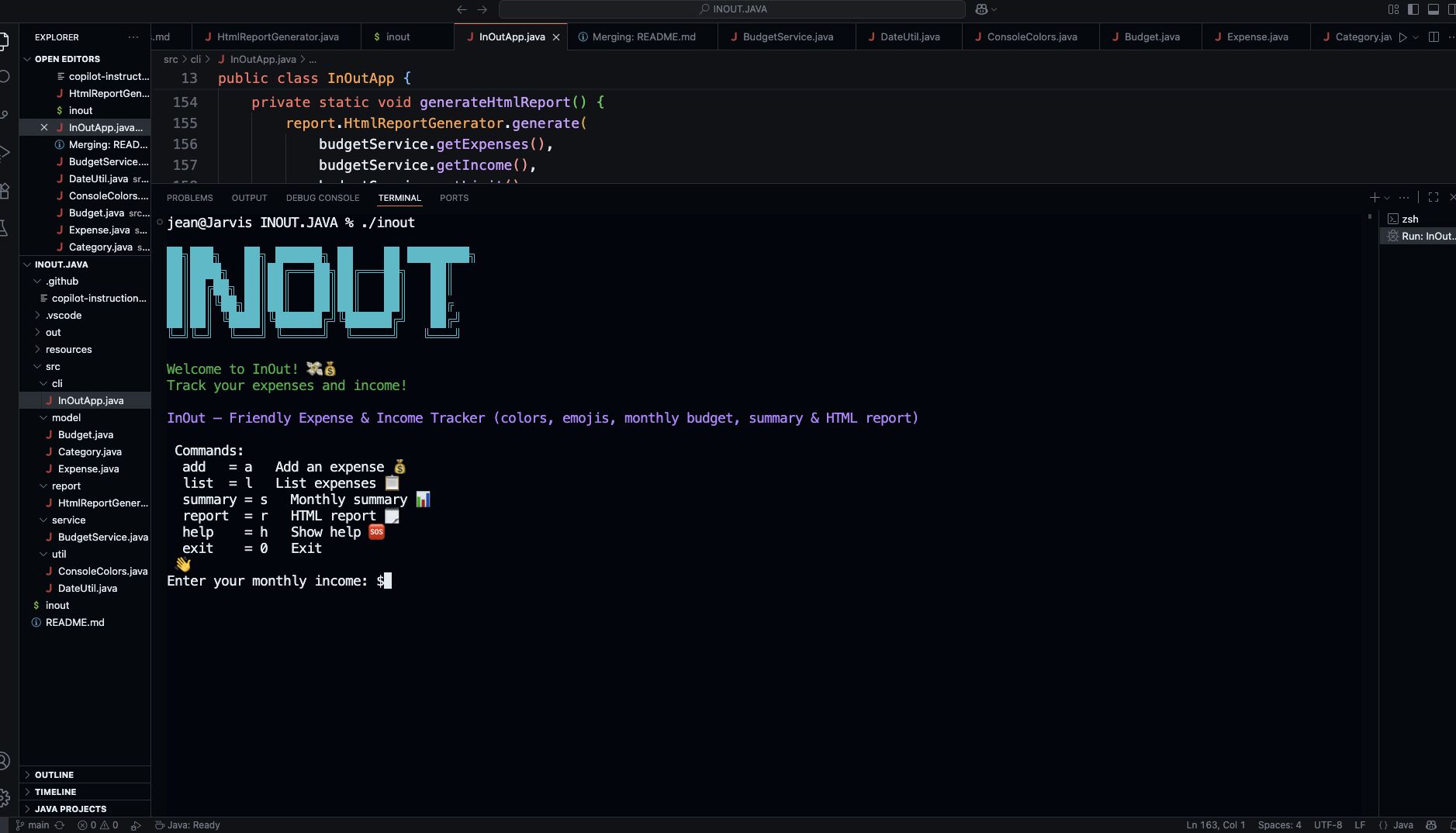Viewport: 1456px width, 833px height.
Task: Expand the OUTLINE section
Action: [54, 774]
